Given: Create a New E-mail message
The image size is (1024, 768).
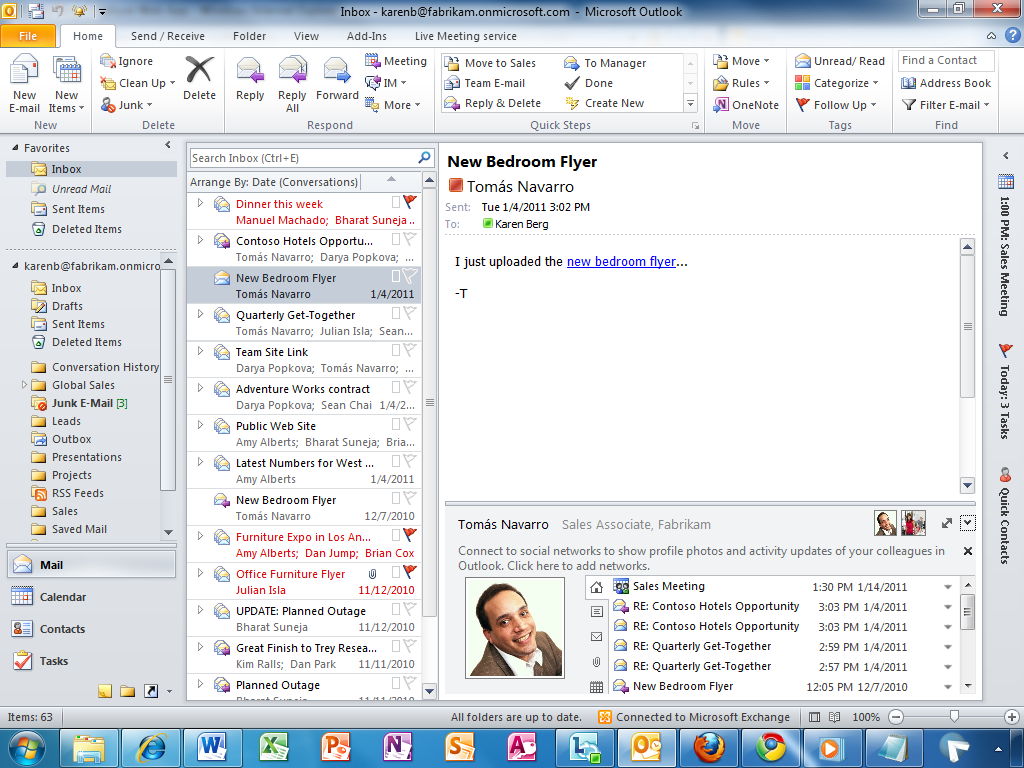Looking at the screenshot, I should pyautogui.click(x=24, y=84).
